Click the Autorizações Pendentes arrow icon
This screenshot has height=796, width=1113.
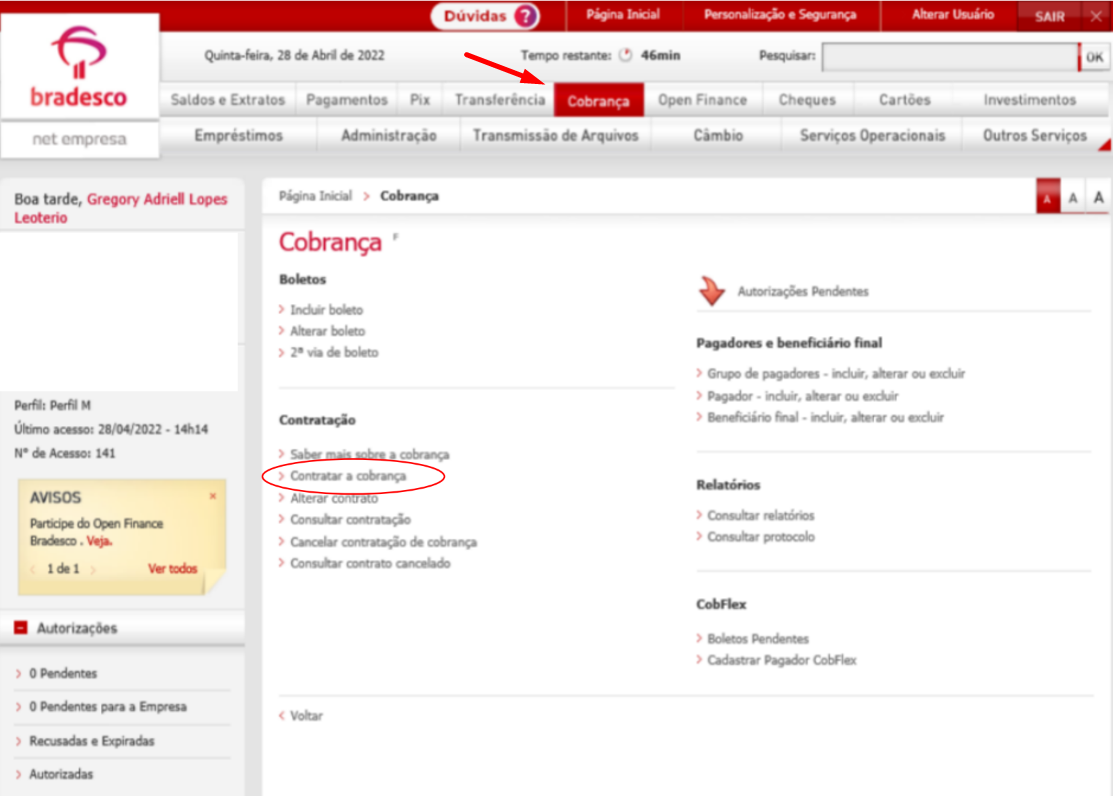point(711,290)
